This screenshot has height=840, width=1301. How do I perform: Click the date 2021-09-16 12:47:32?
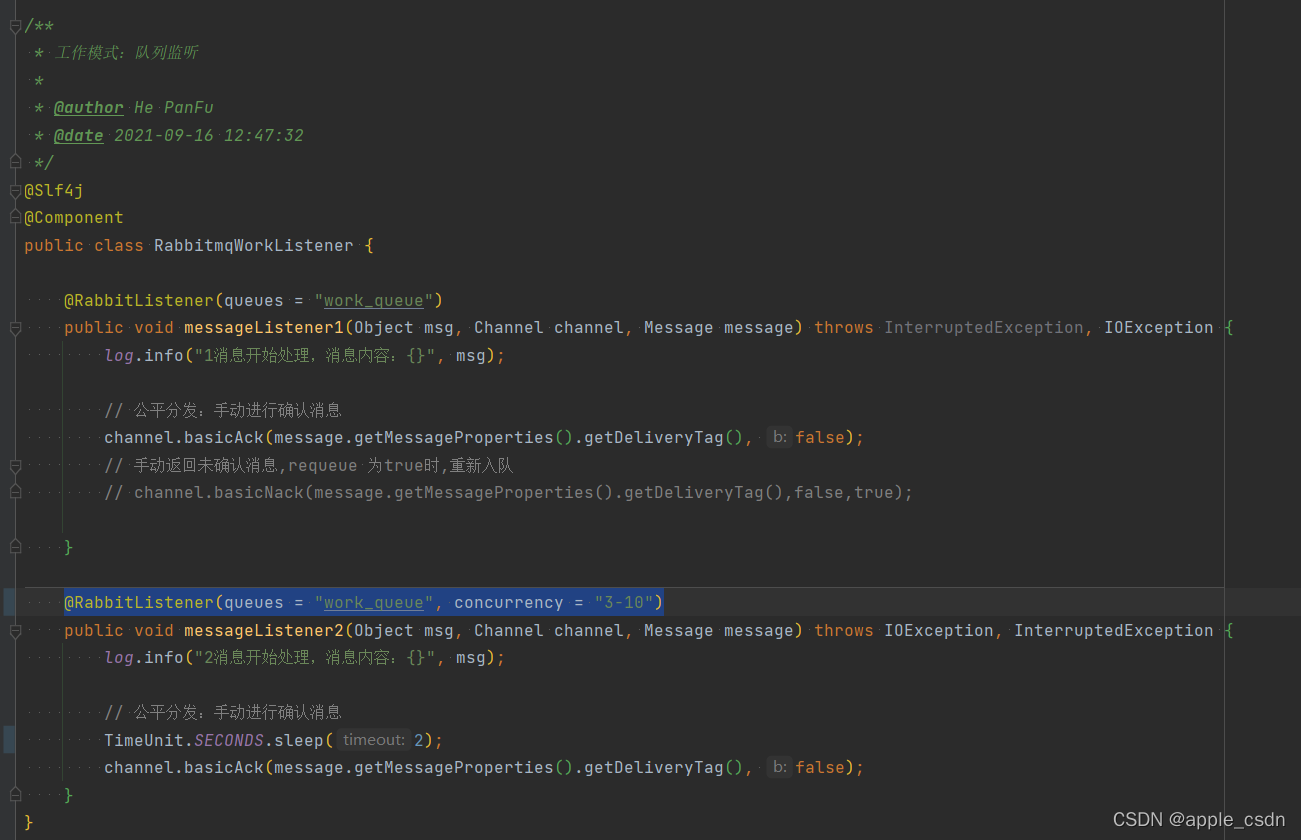(209, 135)
